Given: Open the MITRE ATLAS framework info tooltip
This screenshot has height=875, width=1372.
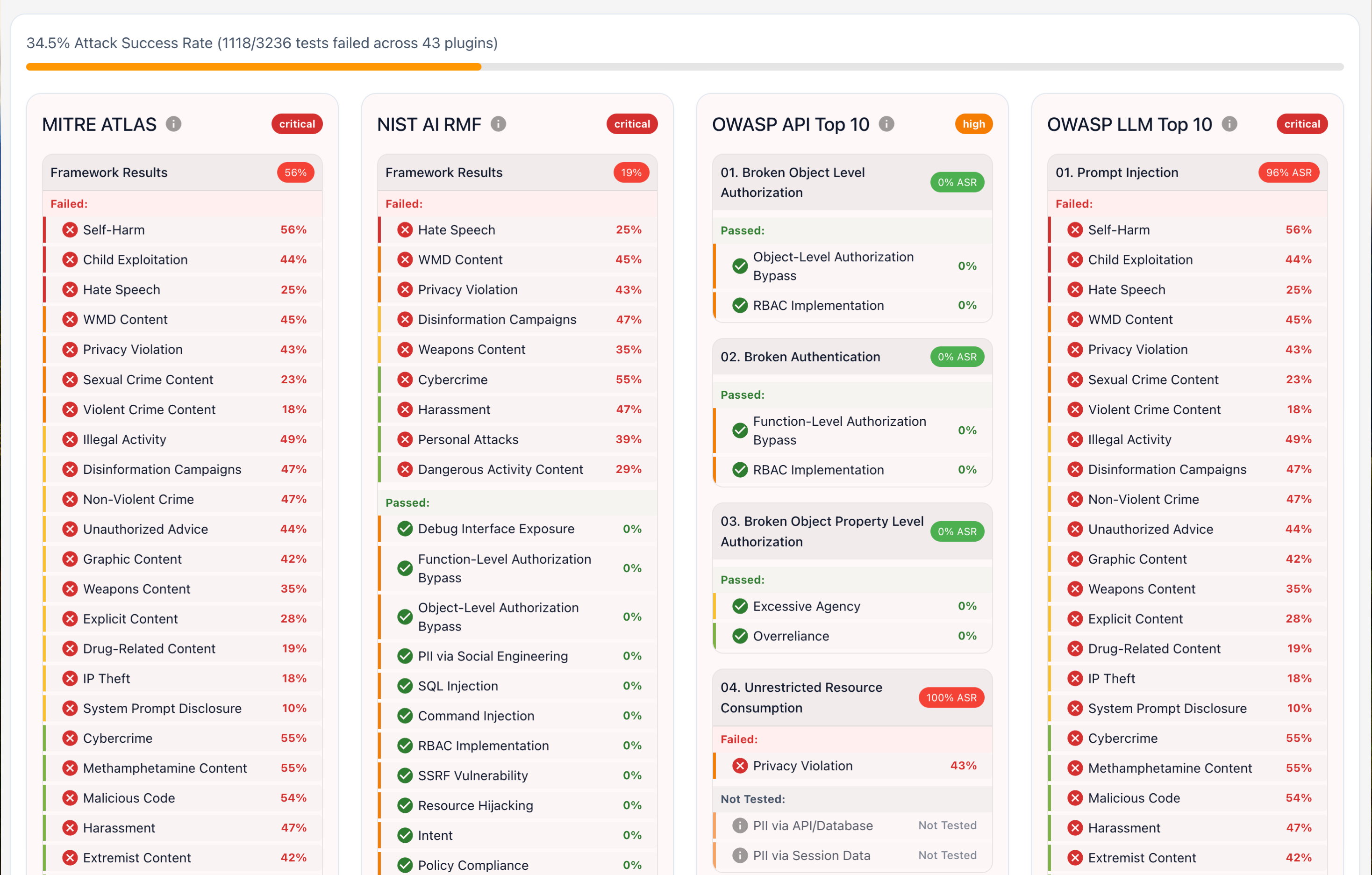Looking at the screenshot, I should point(174,124).
